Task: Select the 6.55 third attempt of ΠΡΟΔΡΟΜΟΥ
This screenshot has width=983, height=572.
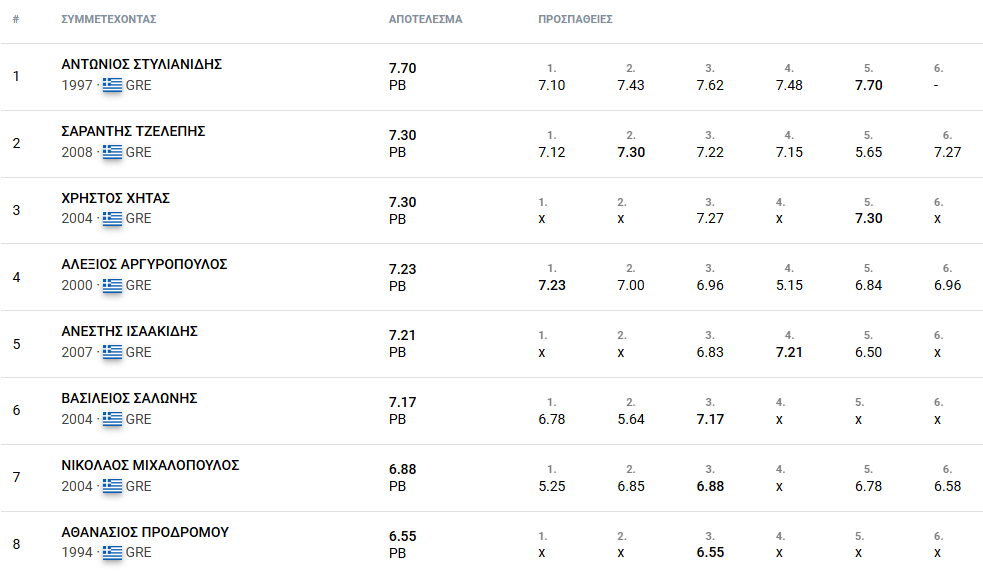Action: coord(710,553)
